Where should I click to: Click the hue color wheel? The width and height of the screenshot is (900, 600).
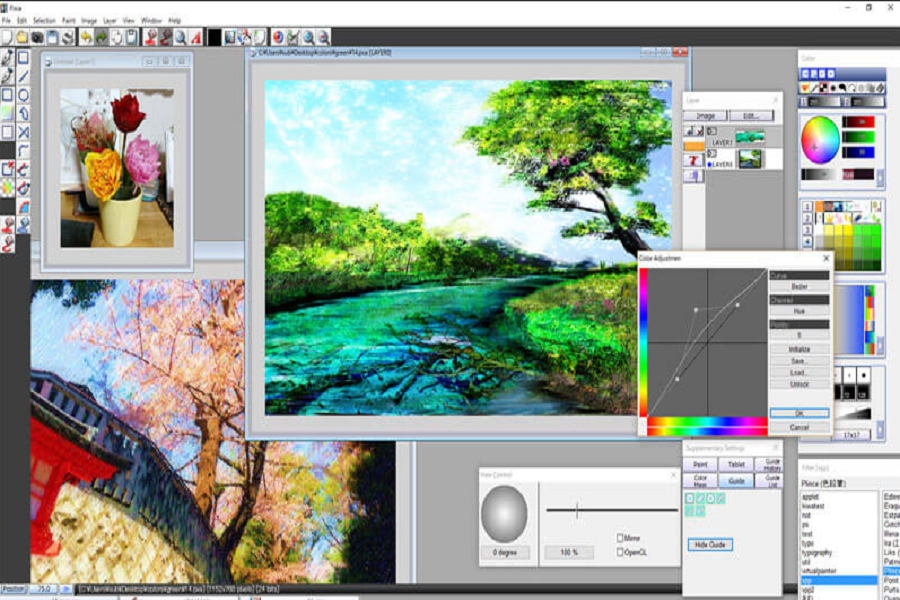click(x=820, y=139)
